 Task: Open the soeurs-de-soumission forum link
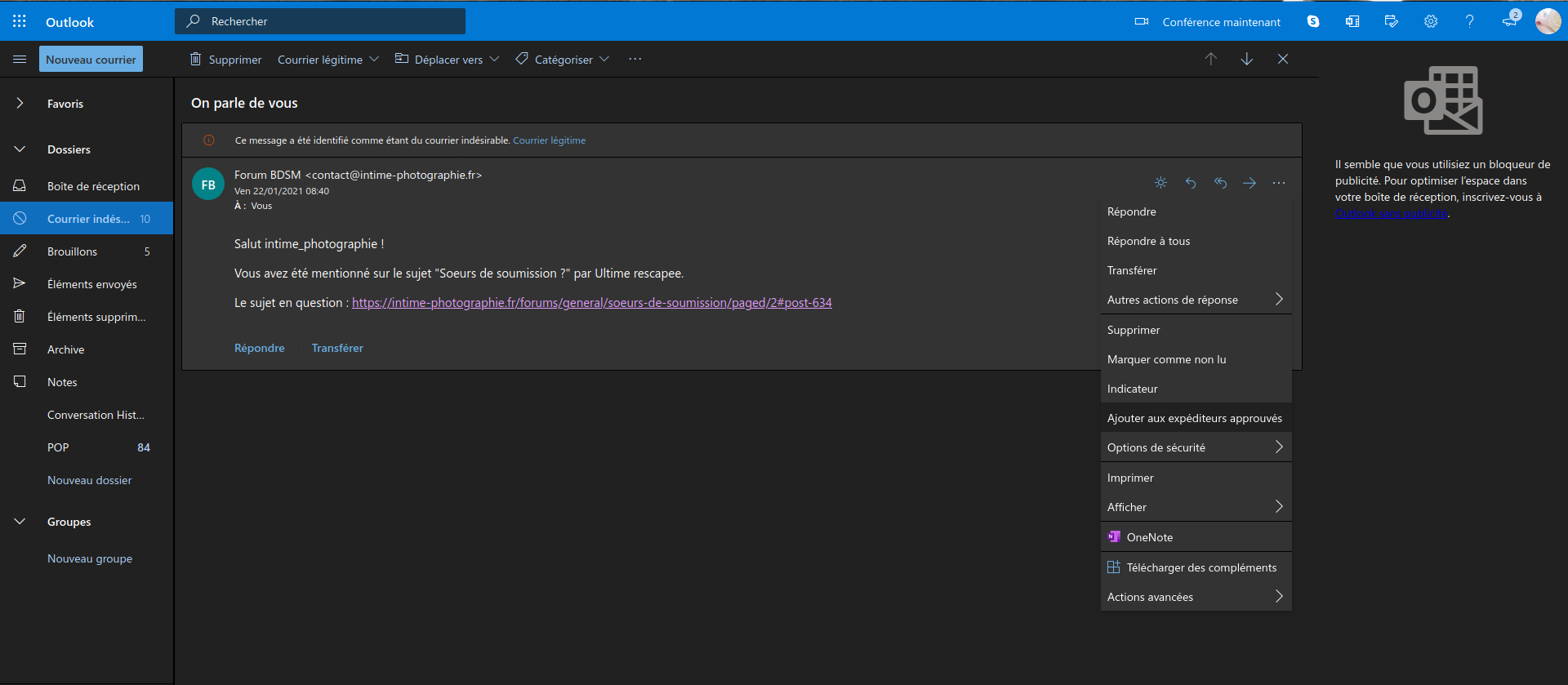(591, 303)
